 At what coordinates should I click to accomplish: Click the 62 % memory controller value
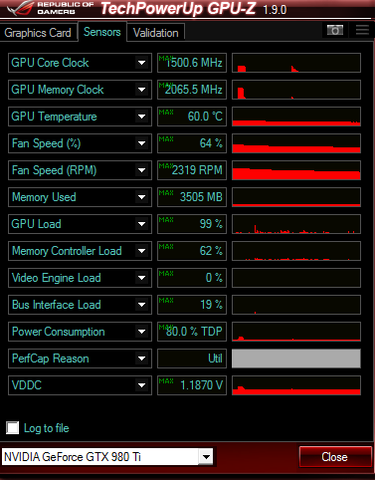click(192, 251)
